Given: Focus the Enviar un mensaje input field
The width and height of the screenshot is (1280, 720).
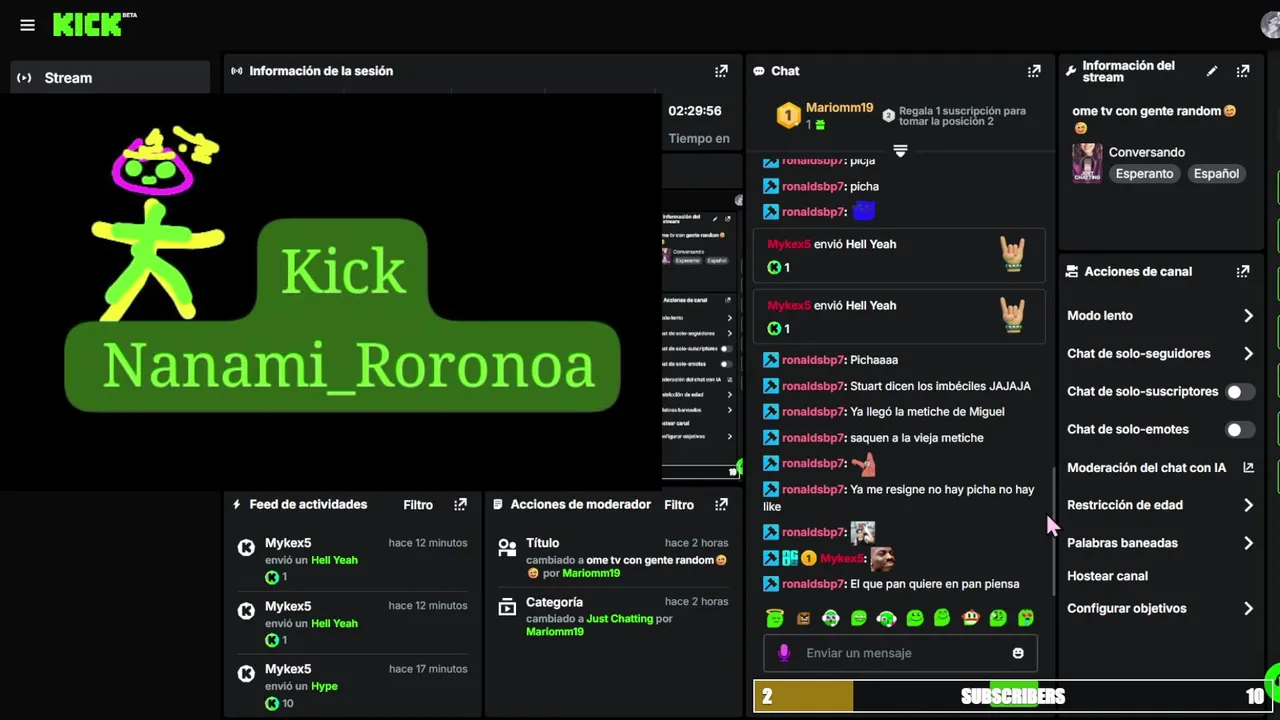Looking at the screenshot, I should coord(900,653).
